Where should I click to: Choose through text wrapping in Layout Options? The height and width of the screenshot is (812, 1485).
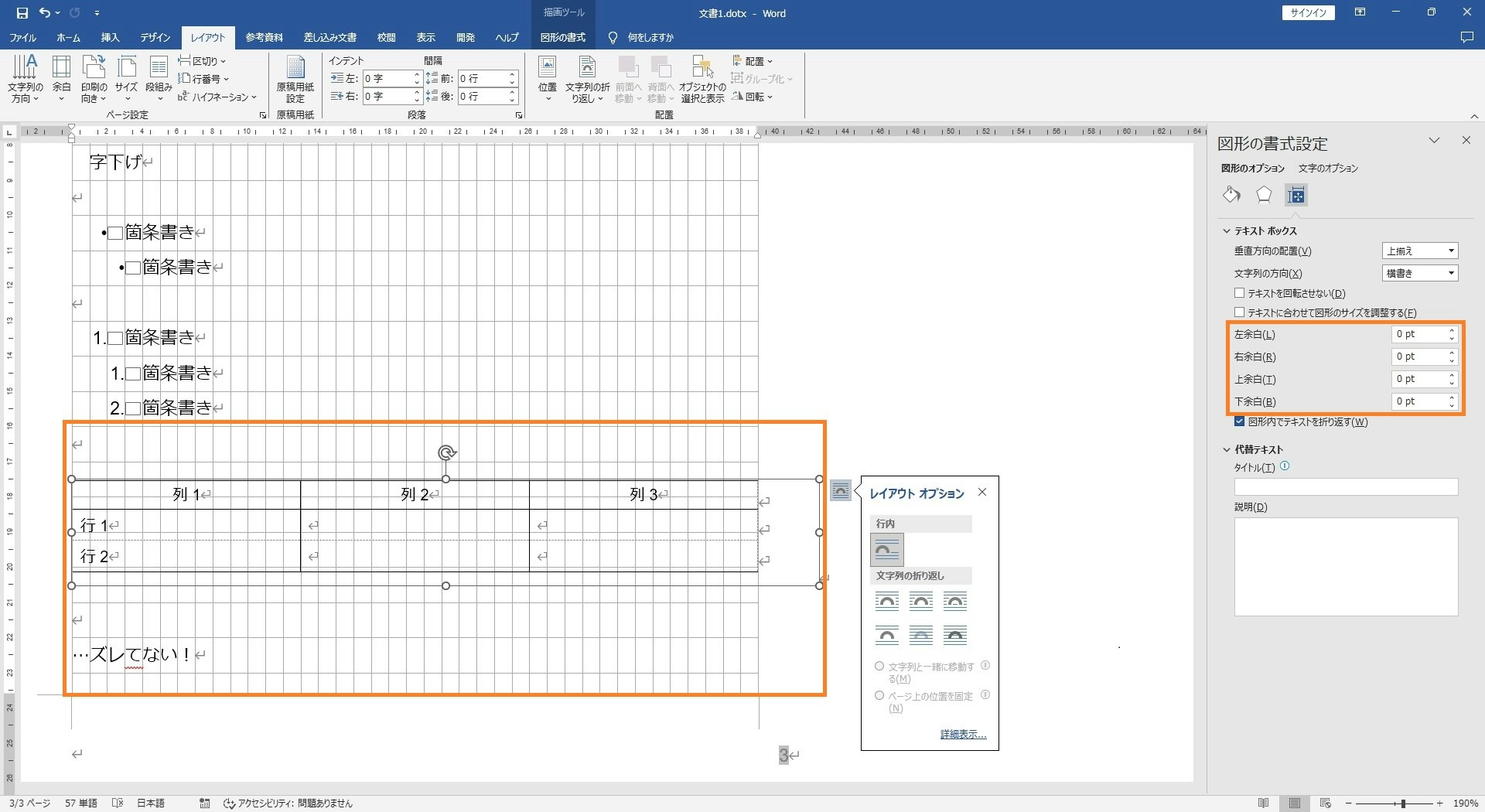click(x=955, y=601)
